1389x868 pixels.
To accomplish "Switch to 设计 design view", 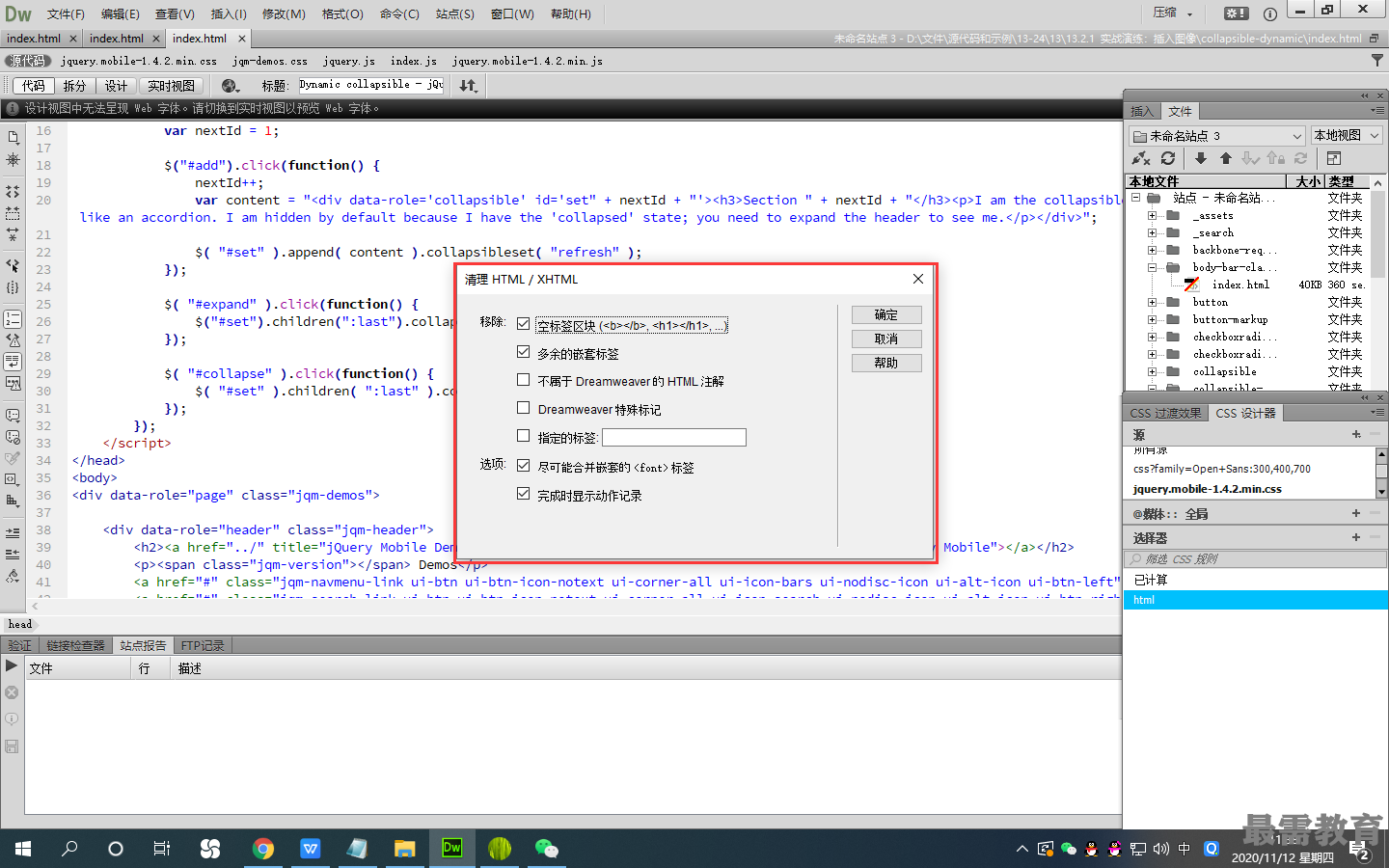I will pos(116,86).
